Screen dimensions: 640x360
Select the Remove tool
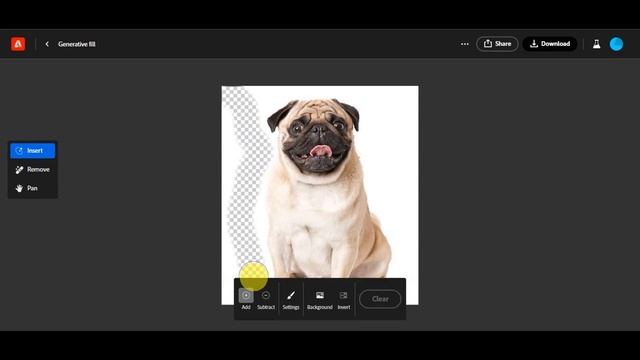click(33, 169)
